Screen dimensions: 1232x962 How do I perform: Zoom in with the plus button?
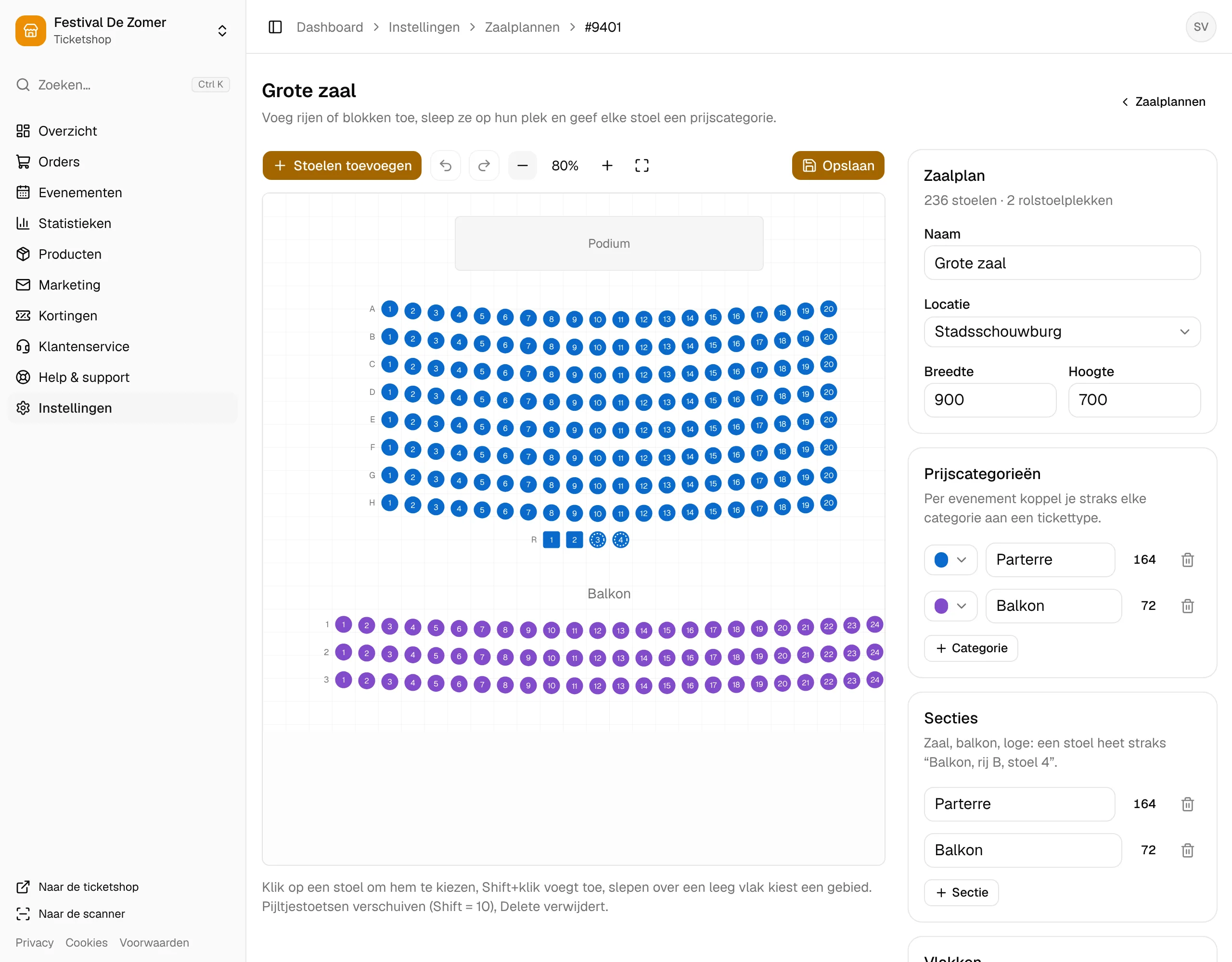coord(607,165)
